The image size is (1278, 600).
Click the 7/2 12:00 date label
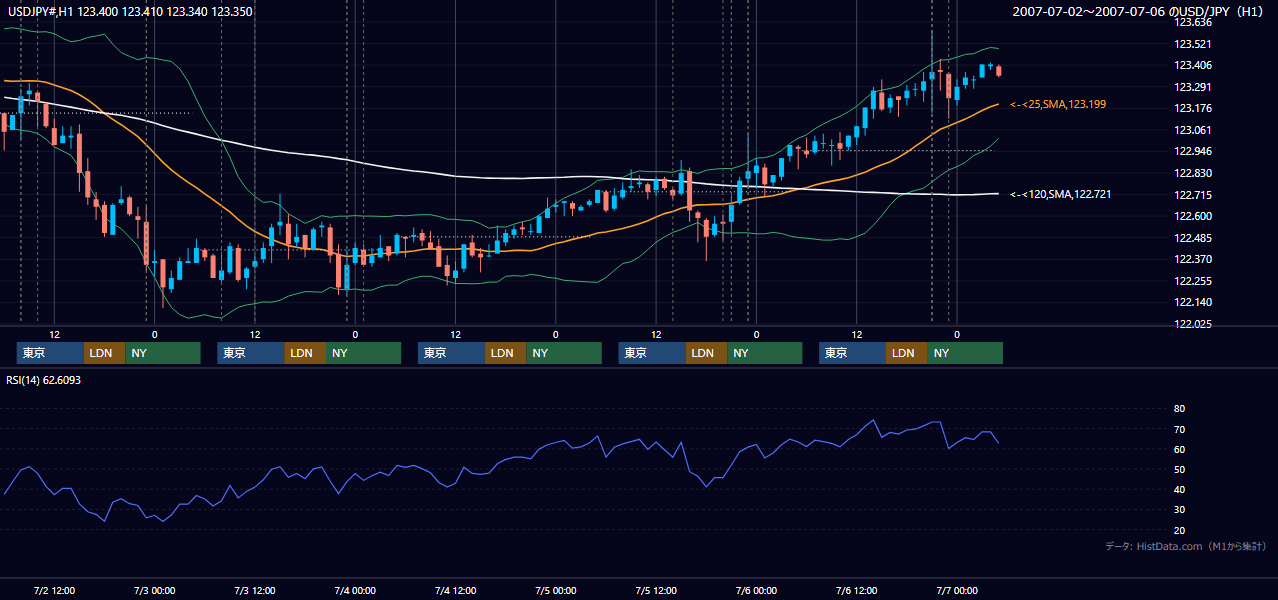[x=54, y=590]
